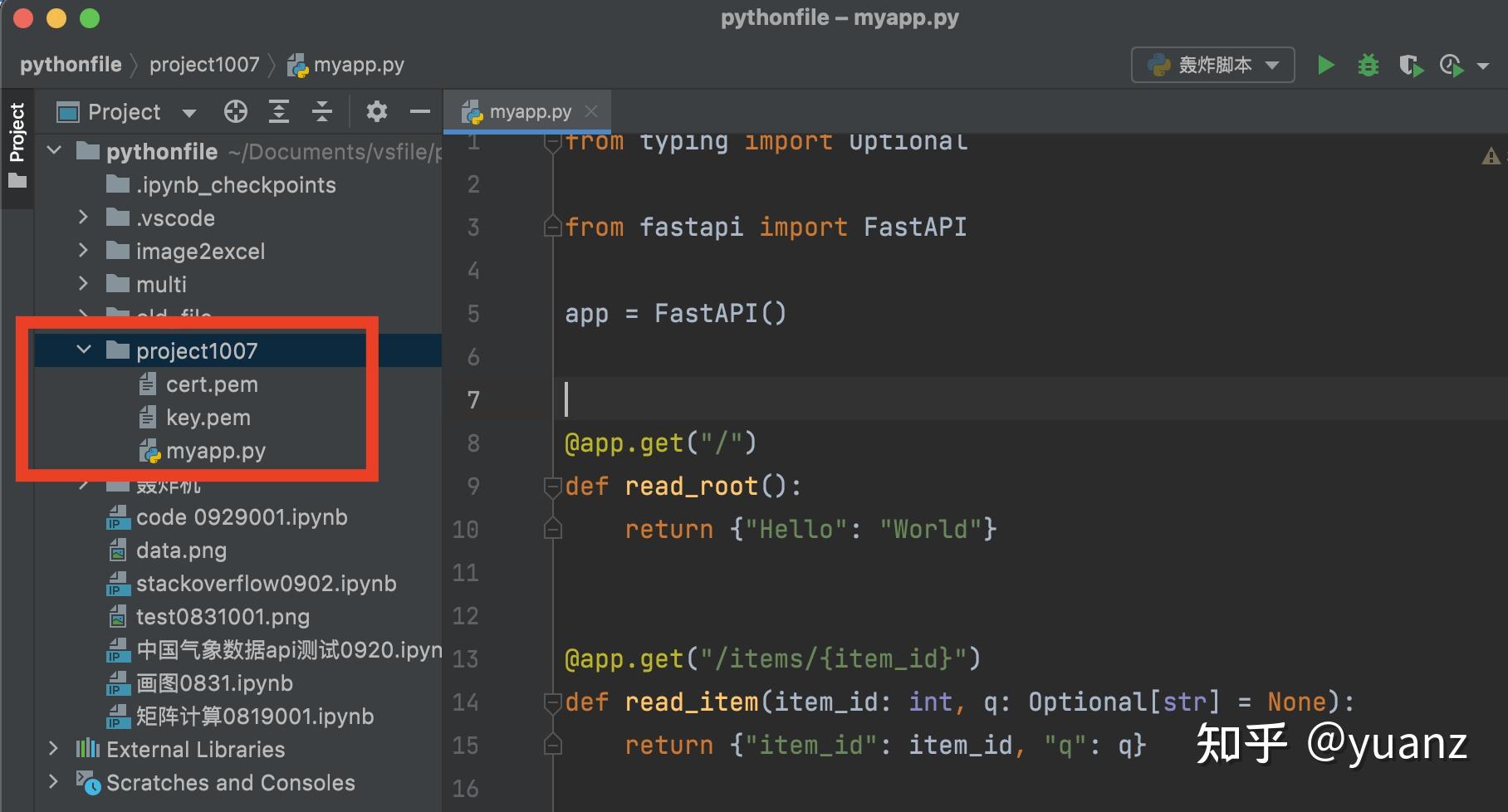Viewport: 1508px width, 812px height.
Task: Run with coverage using the shield icon
Action: tap(1411, 65)
